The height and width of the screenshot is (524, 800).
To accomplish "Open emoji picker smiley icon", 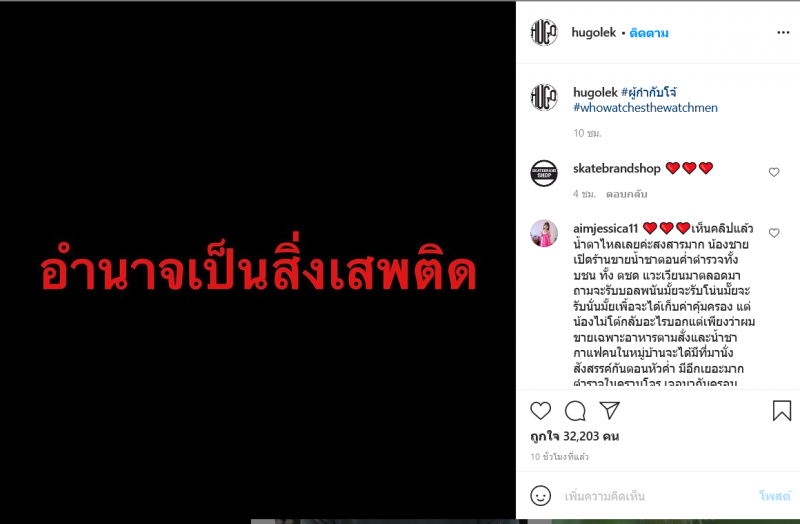I will 540,496.
